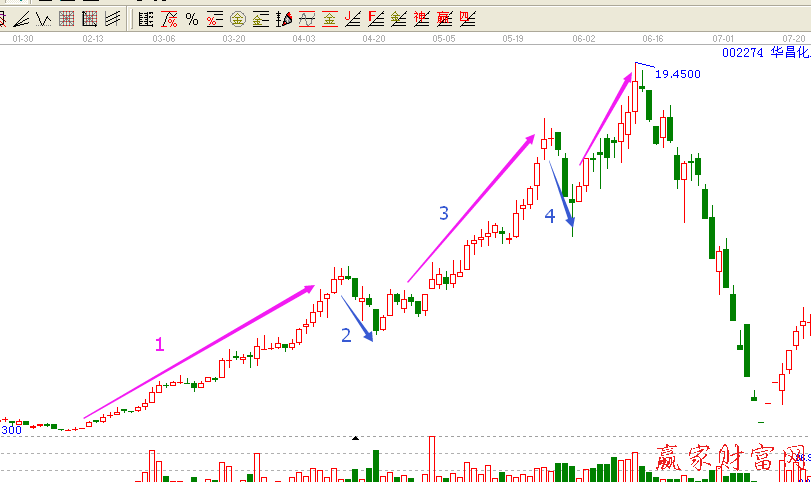This screenshot has height=482, width=811.
Task: Select the three parallel lines tool
Action: [x=112, y=18]
